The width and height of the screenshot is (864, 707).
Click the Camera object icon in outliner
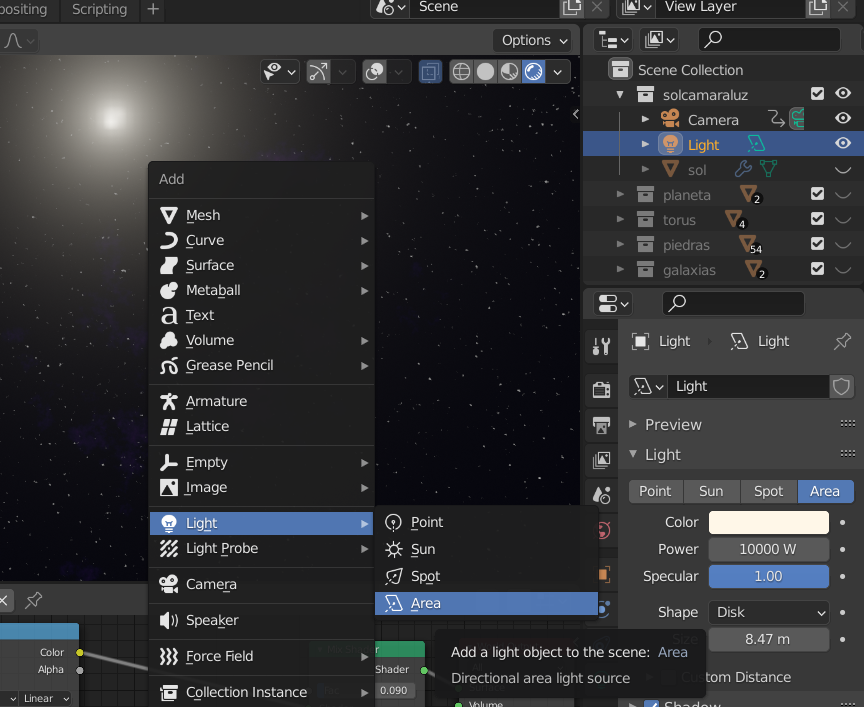pos(671,119)
